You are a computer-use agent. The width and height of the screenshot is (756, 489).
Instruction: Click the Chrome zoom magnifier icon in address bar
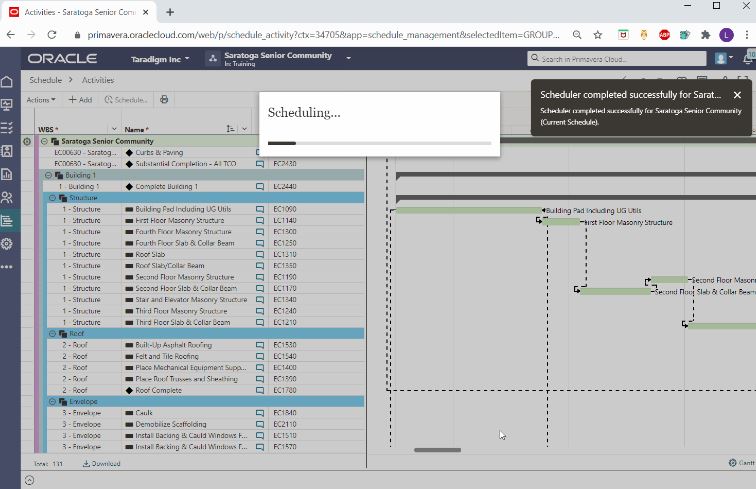577,35
